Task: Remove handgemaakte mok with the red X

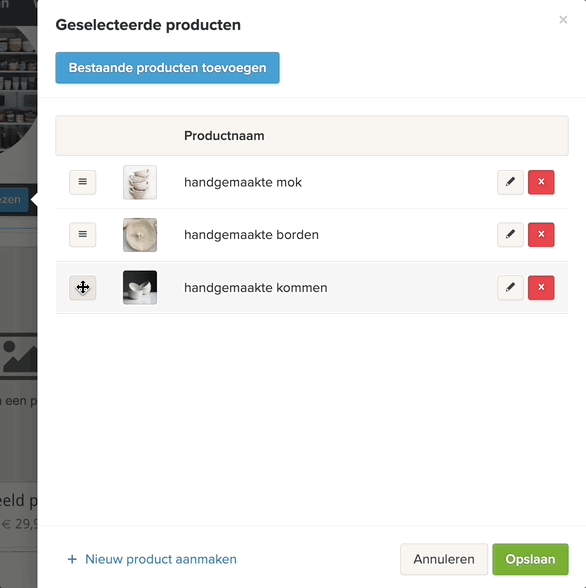Action: click(x=541, y=182)
